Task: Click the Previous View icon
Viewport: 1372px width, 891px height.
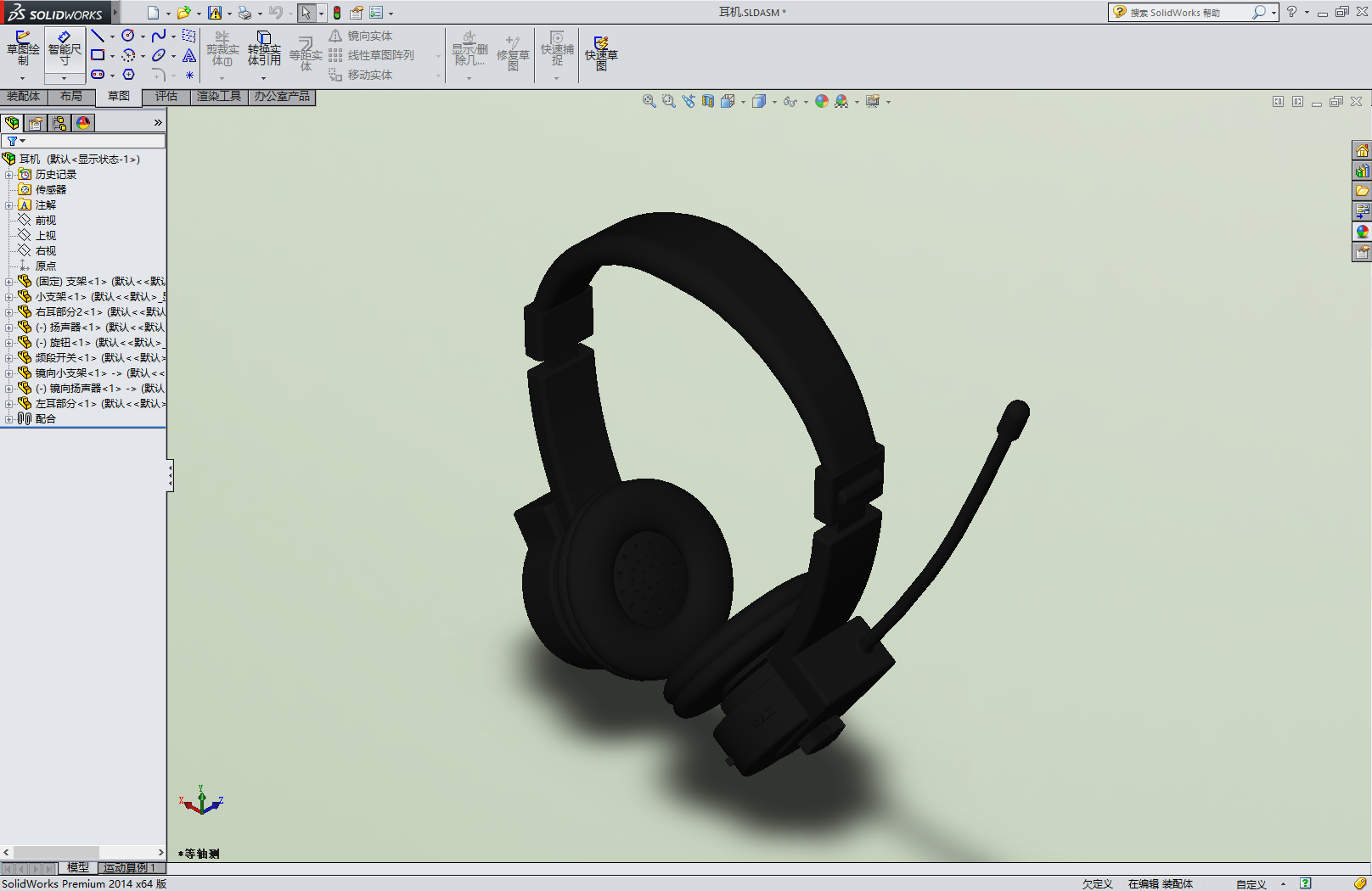Action: [688, 101]
